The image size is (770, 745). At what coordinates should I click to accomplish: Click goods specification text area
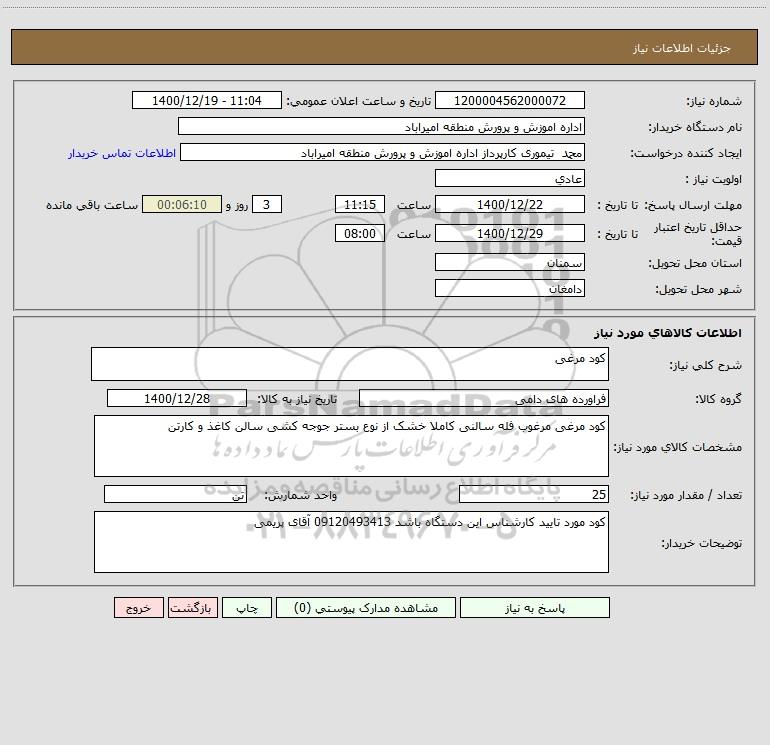pos(351,446)
